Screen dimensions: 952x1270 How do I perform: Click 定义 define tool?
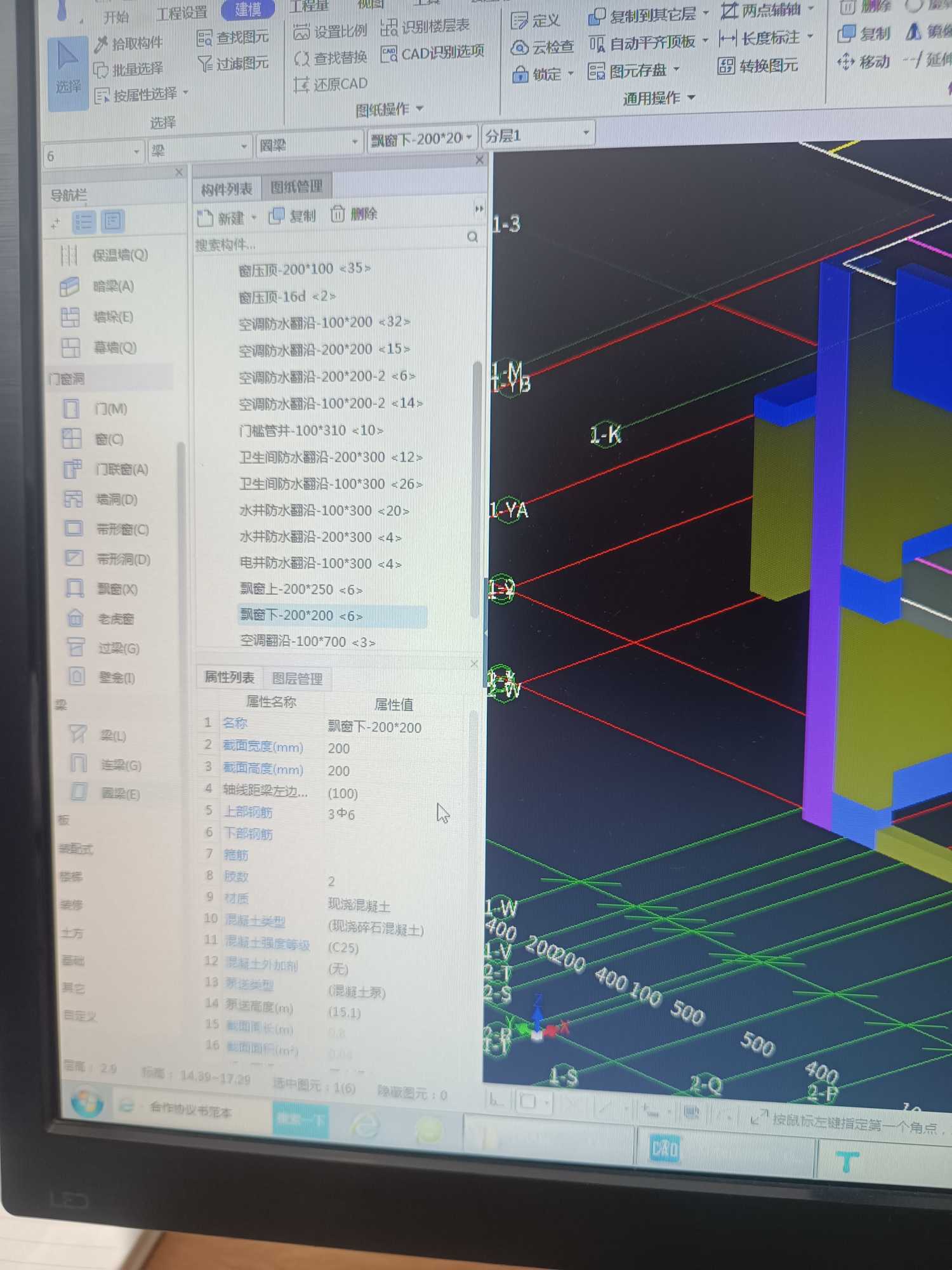pos(536,20)
